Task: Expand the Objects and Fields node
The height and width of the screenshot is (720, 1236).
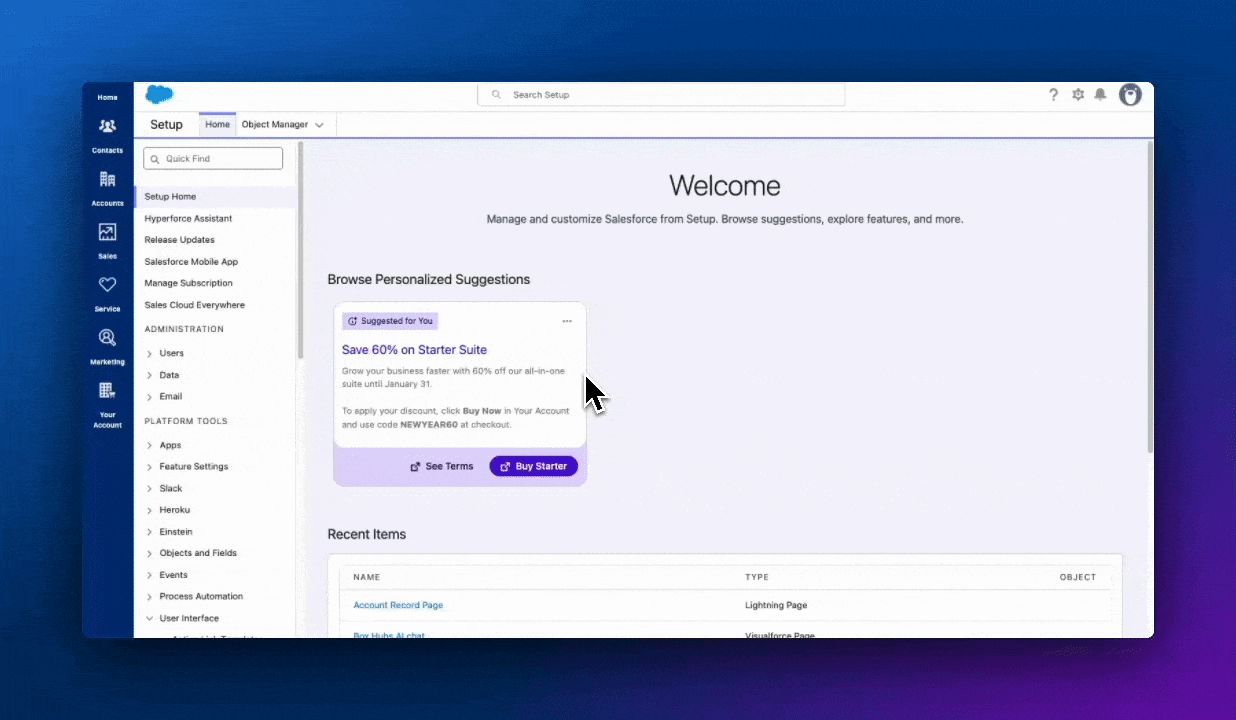Action: (x=149, y=554)
